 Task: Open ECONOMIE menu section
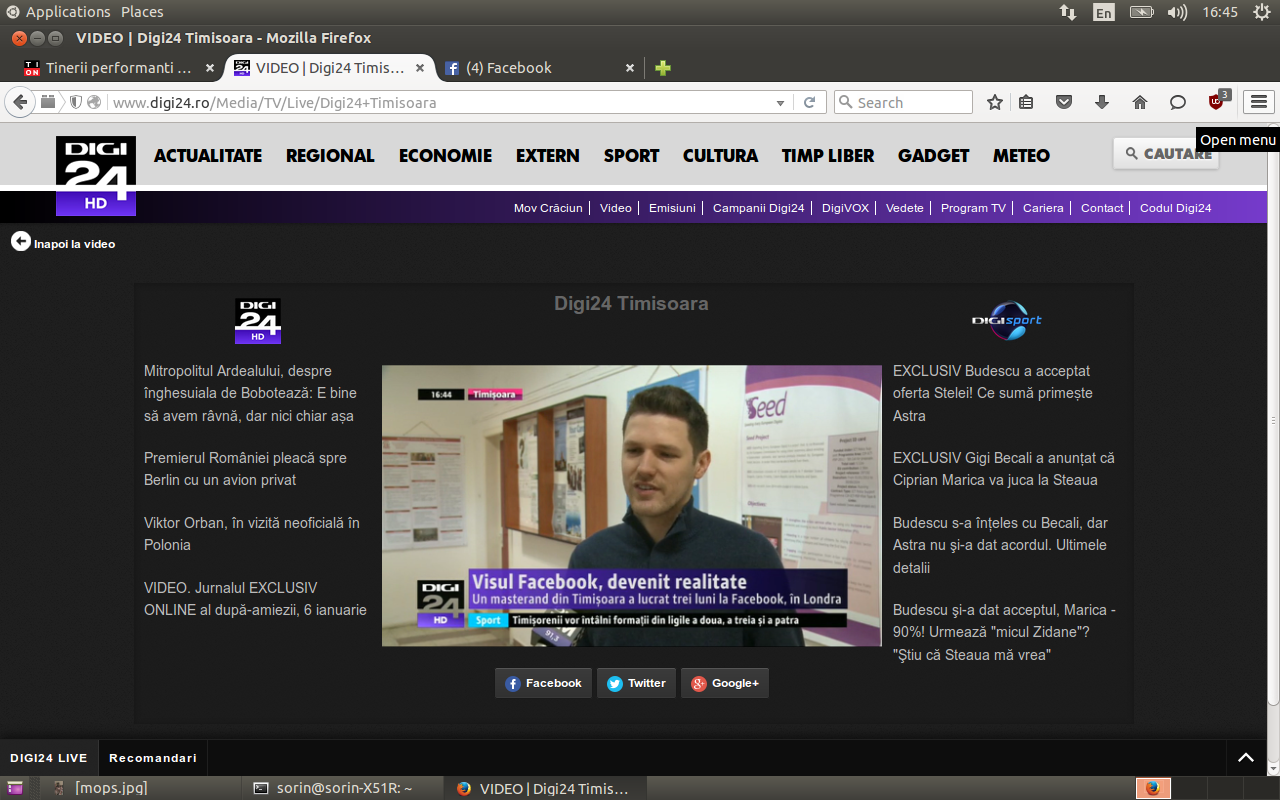coord(445,155)
